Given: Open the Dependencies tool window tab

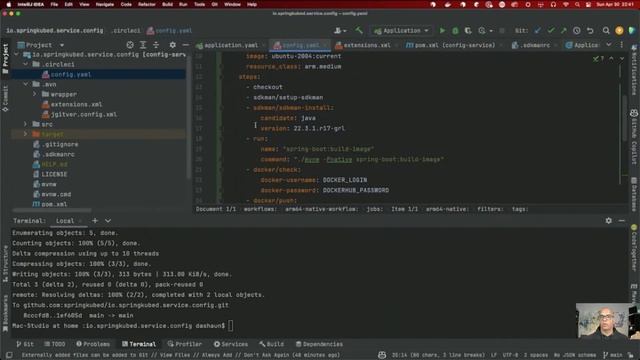Looking at the screenshot, I should [320, 344].
